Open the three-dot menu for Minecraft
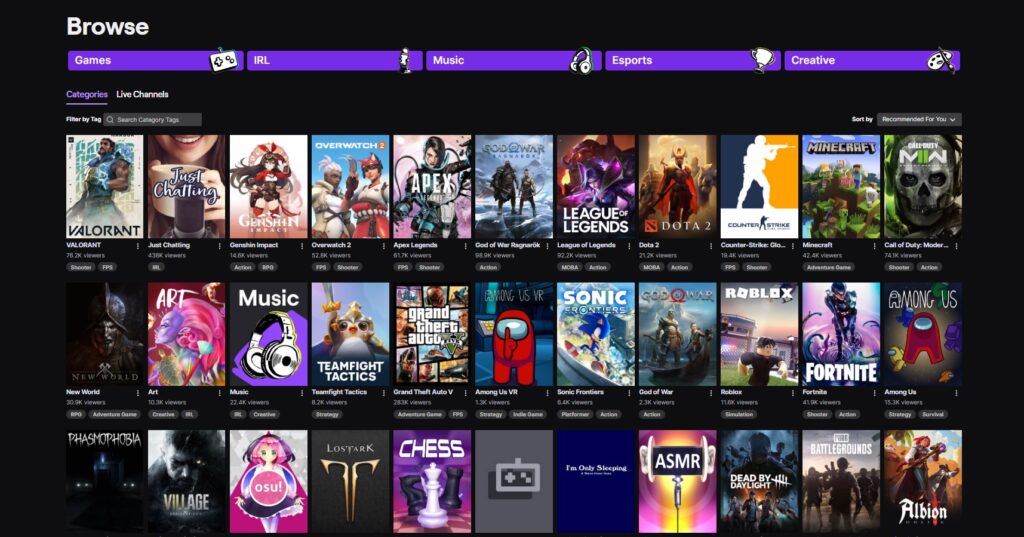This screenshot has width=1024, height=537. click(x=874, y=246)
